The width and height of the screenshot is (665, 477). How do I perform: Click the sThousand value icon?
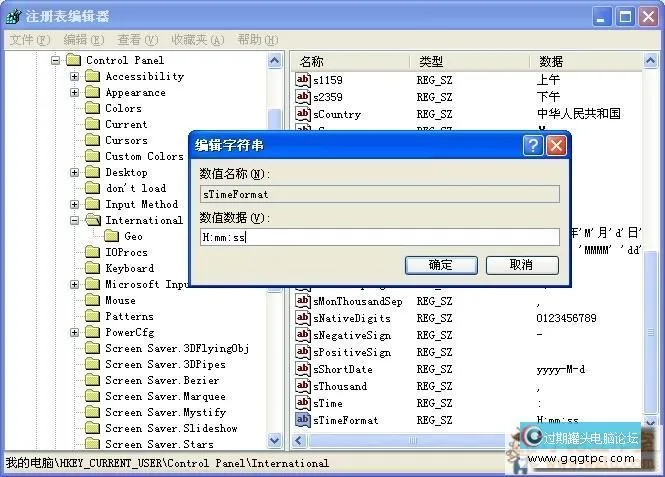[303, 385]
